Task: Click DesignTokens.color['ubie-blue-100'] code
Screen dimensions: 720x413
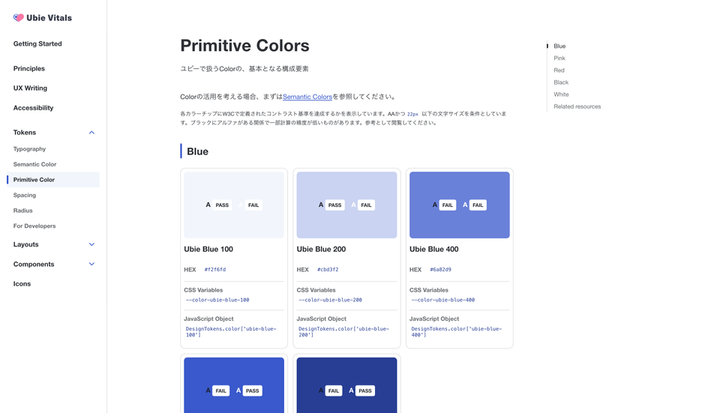Action: (231, 332)
